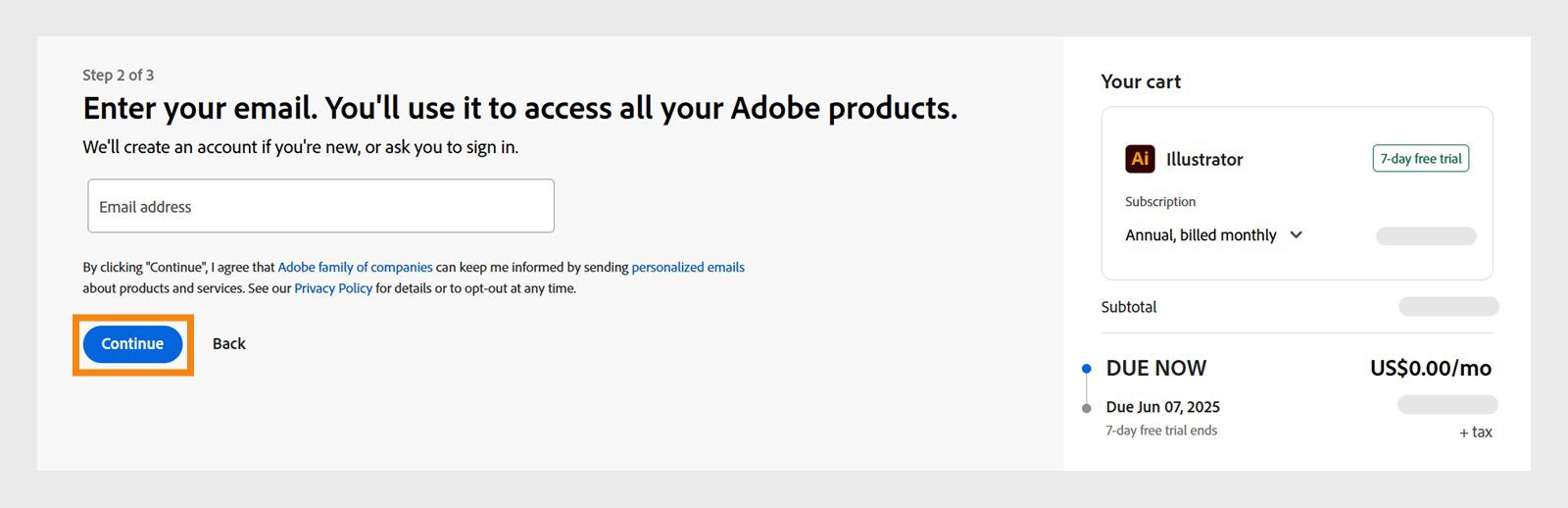The image size is (1568, 508).
Task: Click the "+ tax" note
Action: tap(1475, 432)
